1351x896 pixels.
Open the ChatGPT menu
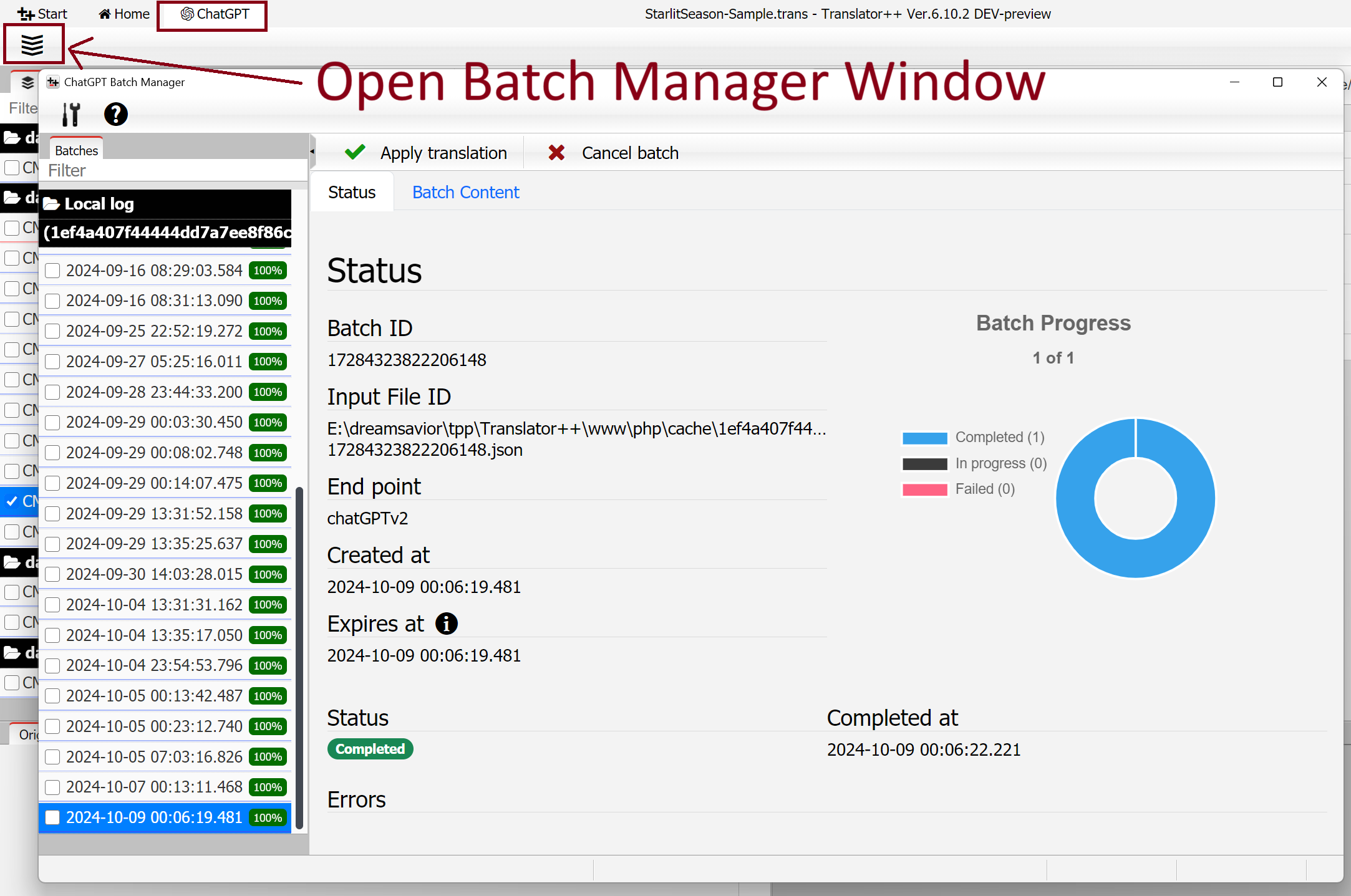[x=215, y=14]
